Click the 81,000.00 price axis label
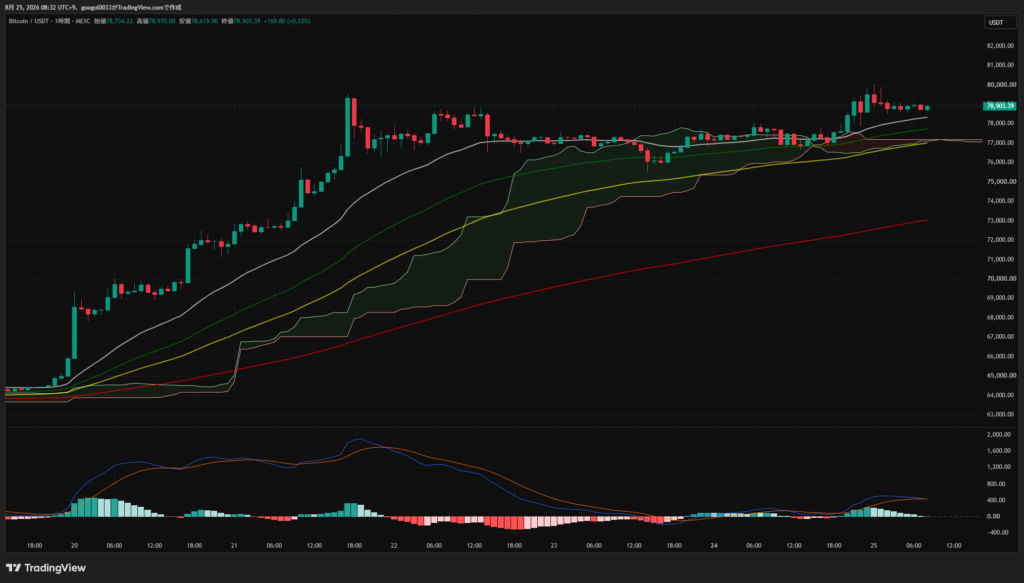 point(1001,65)
